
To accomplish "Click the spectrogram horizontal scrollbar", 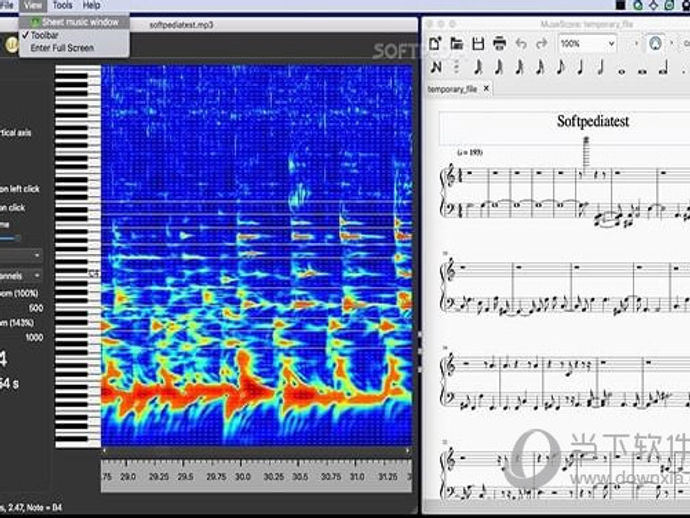I will tap(257, 451).
